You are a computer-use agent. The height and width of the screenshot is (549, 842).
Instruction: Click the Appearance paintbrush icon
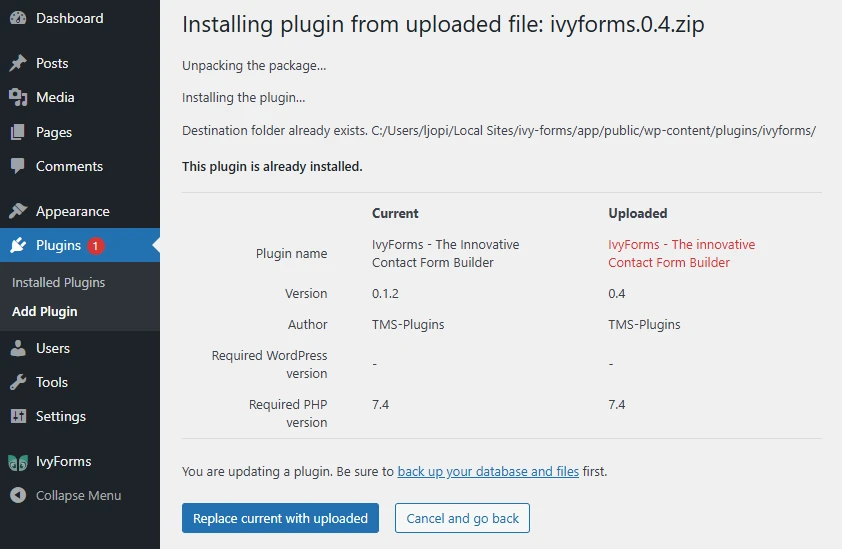click(18, 211)
